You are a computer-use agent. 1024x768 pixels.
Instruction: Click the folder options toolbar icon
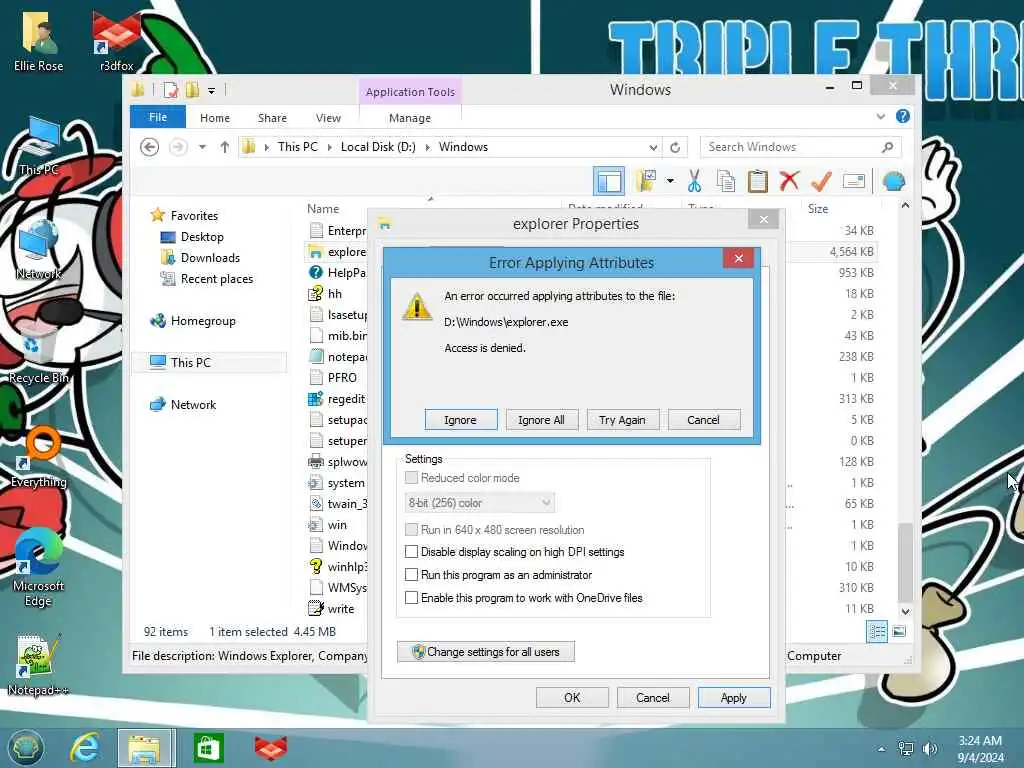click(646, 181)
